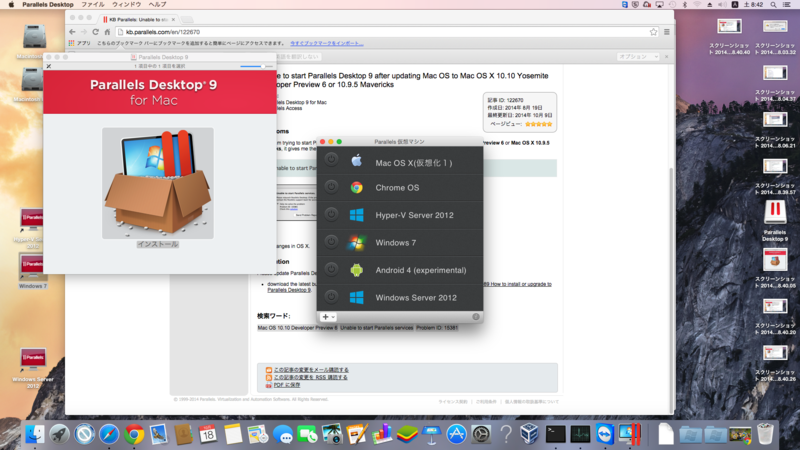Viewport: 800px width, 450px height.
Task: Click the インストール label under installer
Action: click(x=158, y=244)
